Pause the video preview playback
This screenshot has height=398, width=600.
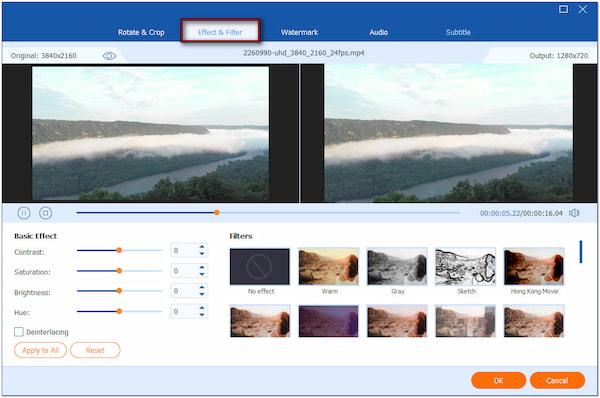24,213
